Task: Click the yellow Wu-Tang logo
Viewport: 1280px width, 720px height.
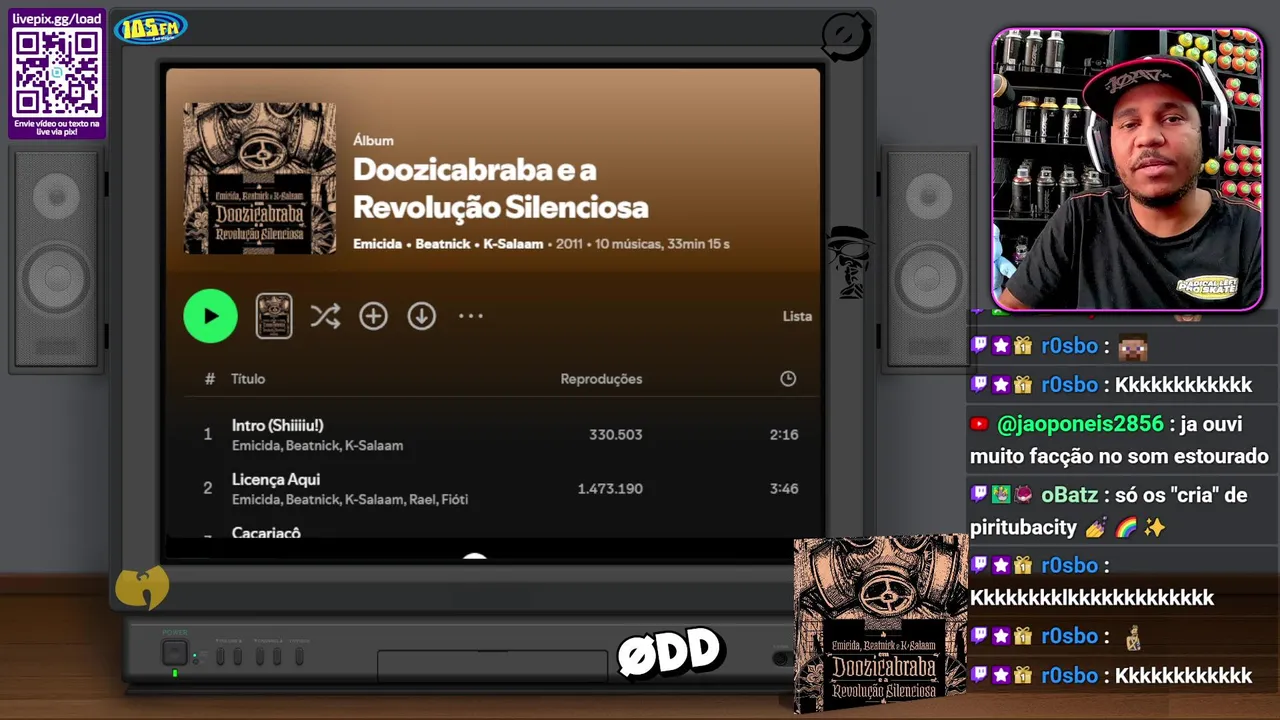Action: click(x=142, y=588)
